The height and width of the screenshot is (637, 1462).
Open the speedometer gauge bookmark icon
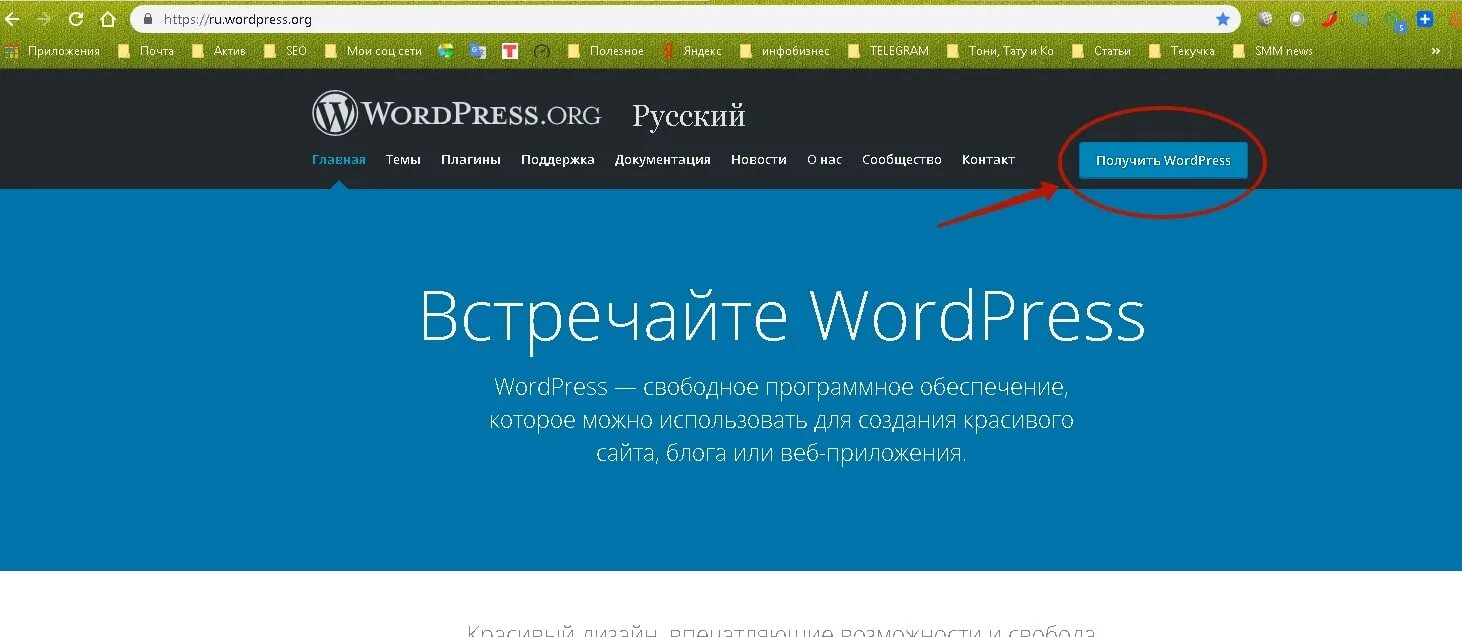[x=542, y=51]
